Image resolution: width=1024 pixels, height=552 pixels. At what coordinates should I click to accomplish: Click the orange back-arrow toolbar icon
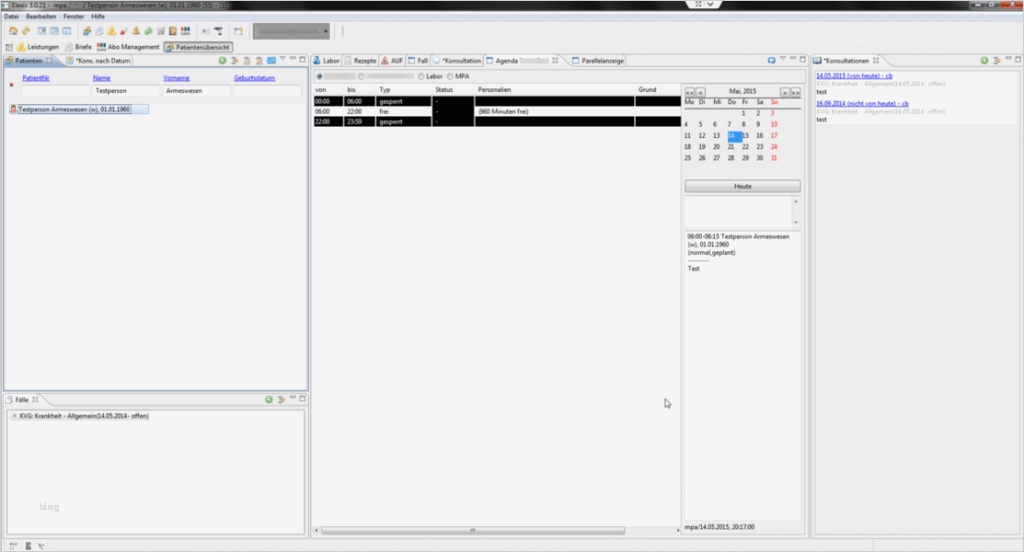click(x=26, y=31)
